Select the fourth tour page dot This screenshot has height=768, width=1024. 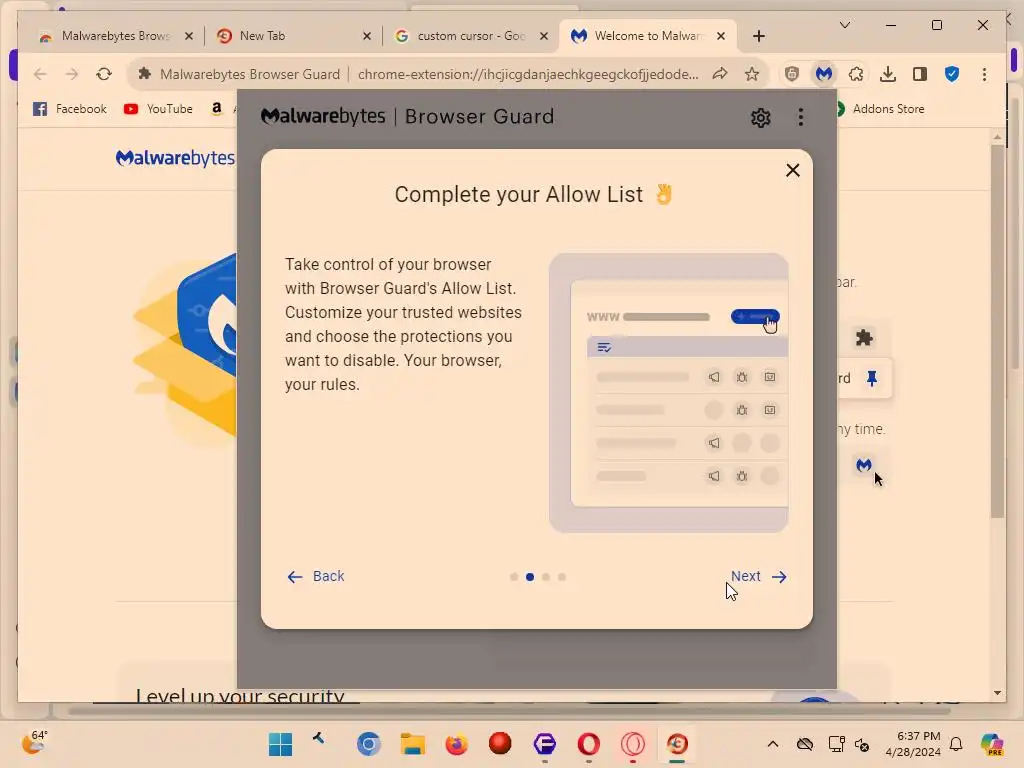pos(562,577)
